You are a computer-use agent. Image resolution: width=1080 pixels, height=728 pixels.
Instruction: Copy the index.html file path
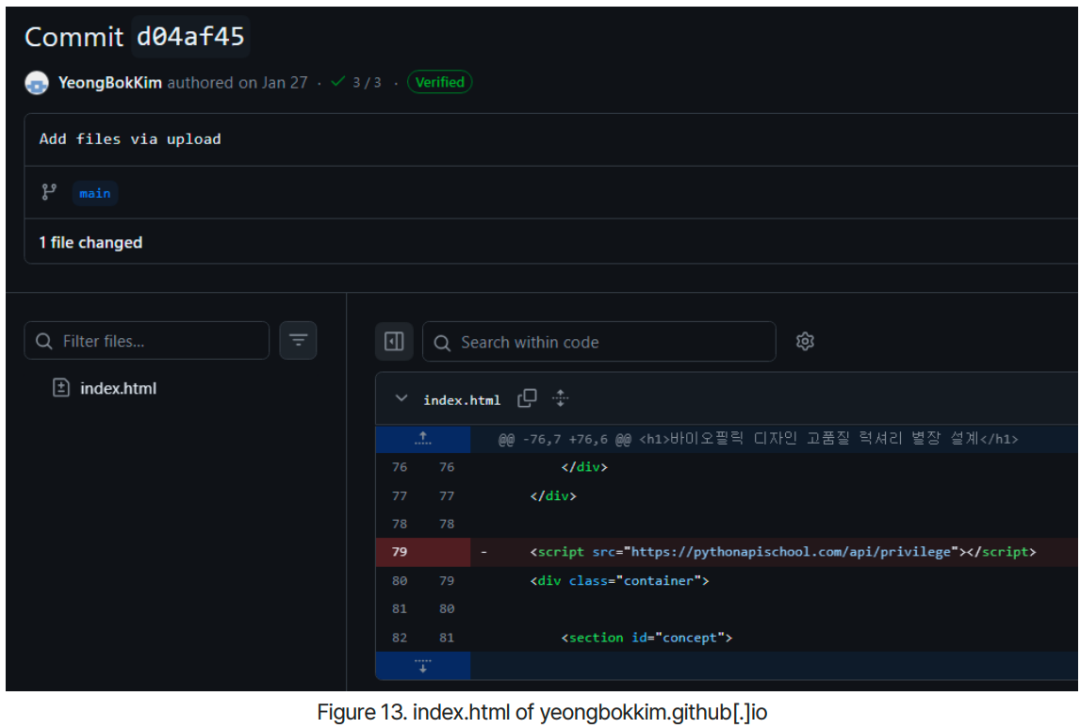(527, 398)
